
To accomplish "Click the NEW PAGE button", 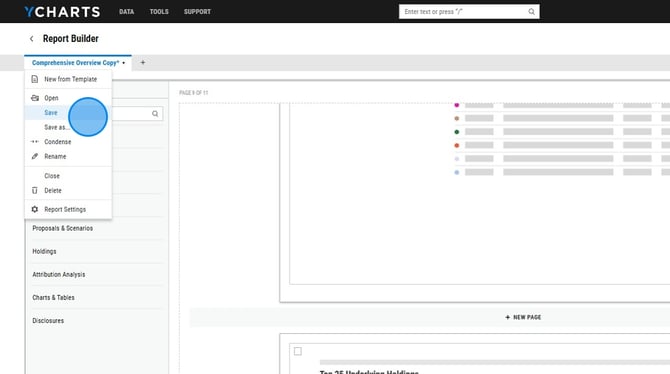I will tap(523, 317).
